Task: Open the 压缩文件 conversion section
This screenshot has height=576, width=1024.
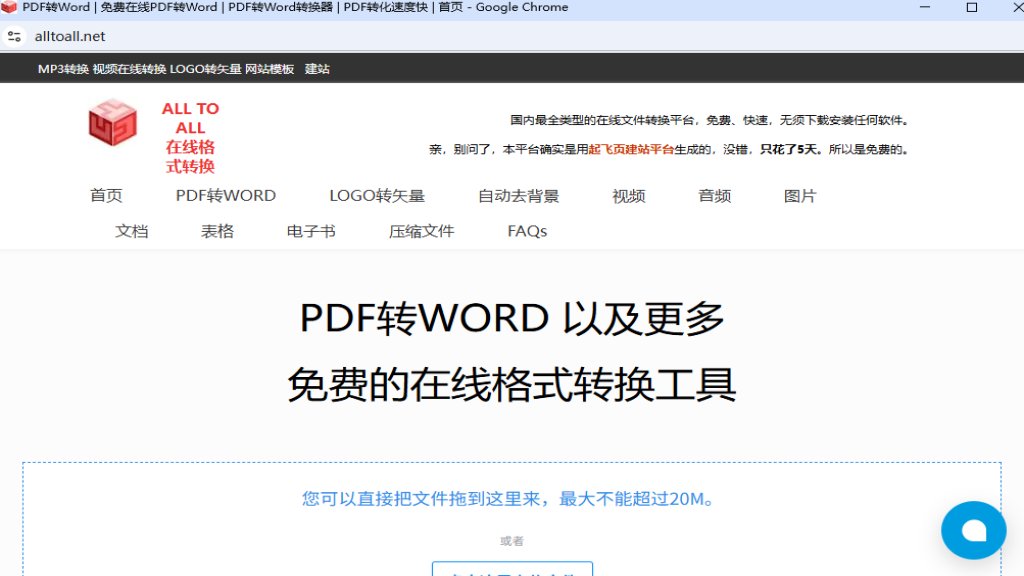Action: click(421, 231)
